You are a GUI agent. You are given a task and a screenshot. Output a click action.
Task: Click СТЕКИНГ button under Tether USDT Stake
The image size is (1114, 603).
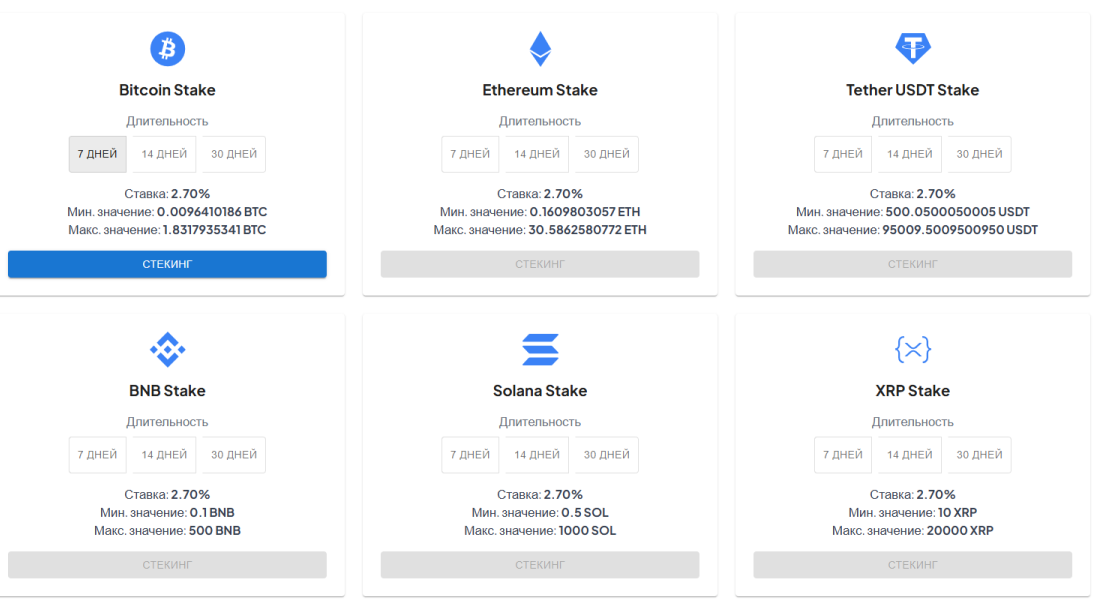912,264
